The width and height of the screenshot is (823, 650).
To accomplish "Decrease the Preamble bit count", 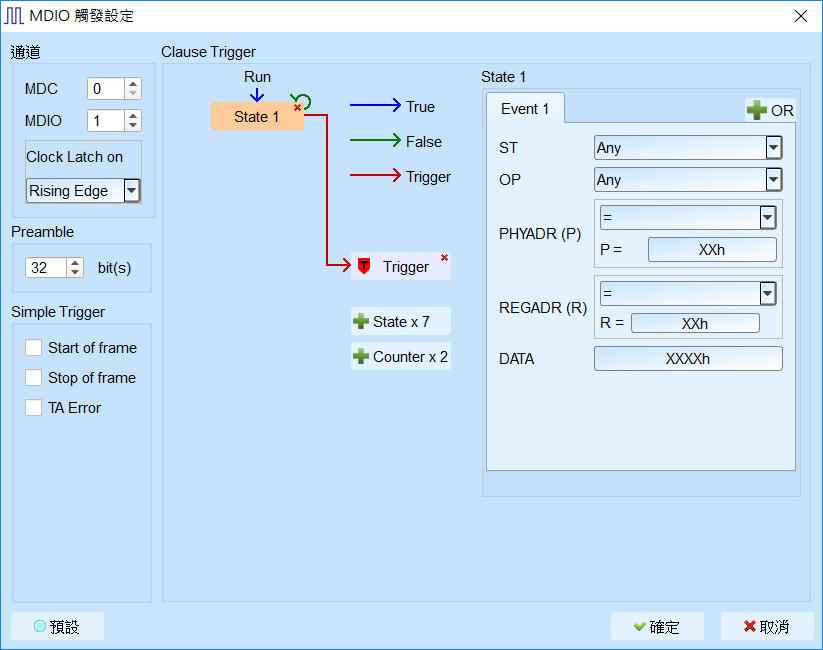I will (x=75, y=272).
